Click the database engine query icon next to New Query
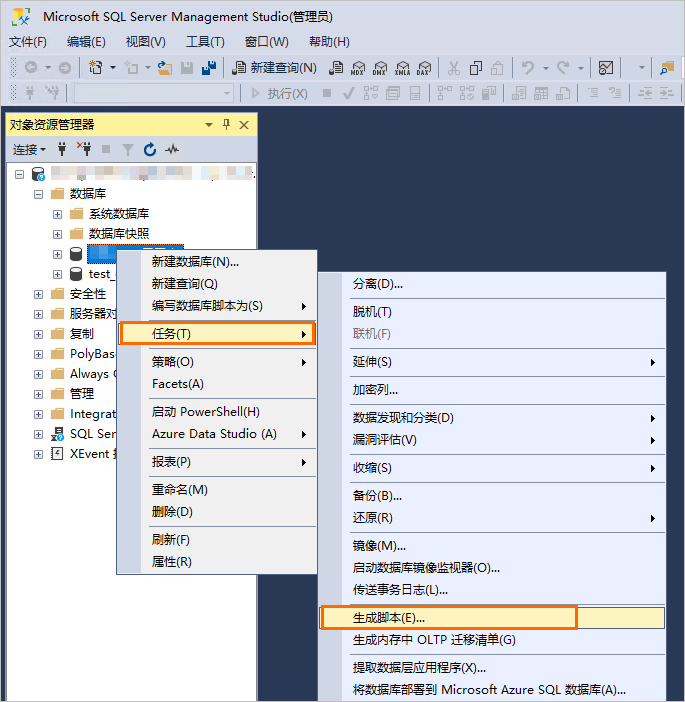This screenshot has width=685, height=702. click(x=336, y=68)
